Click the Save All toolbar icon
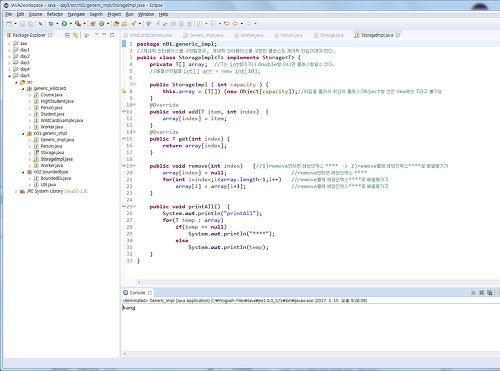Screen dimensions: 500x371 30,24
